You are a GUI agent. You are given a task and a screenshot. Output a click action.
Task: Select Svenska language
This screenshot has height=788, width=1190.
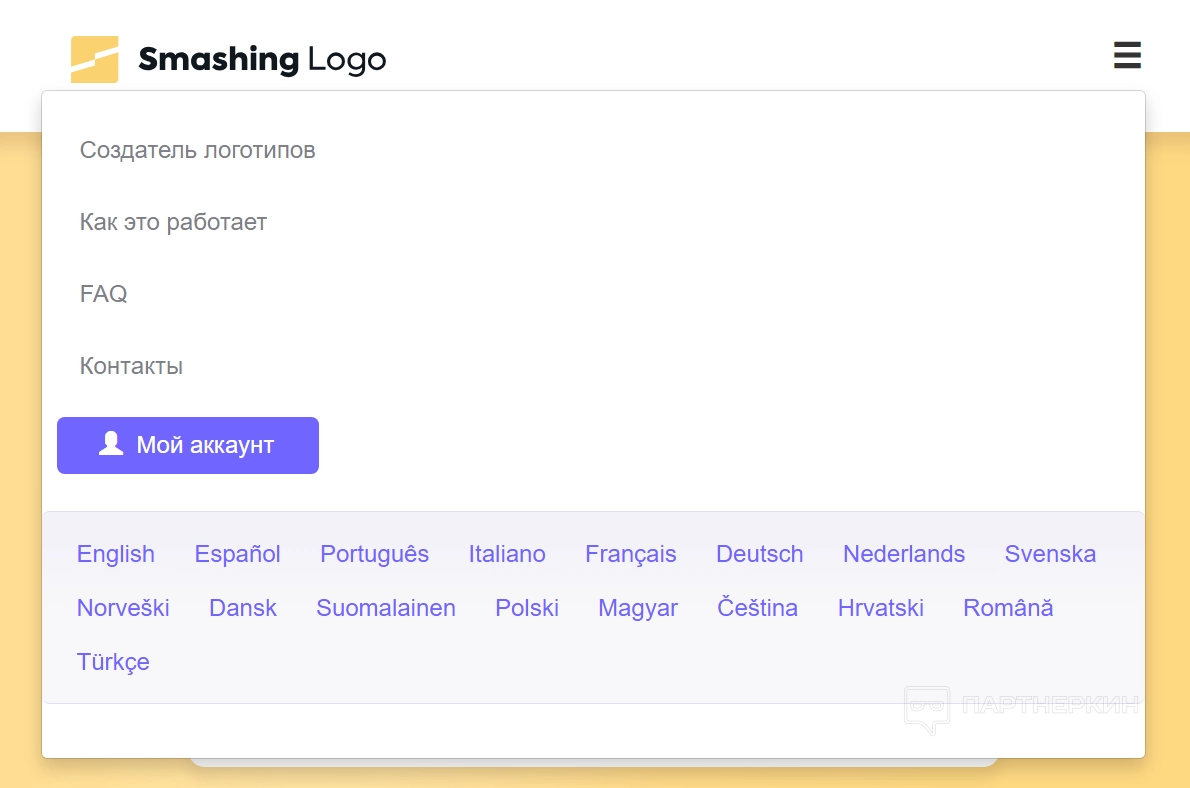coord(1050,554)
